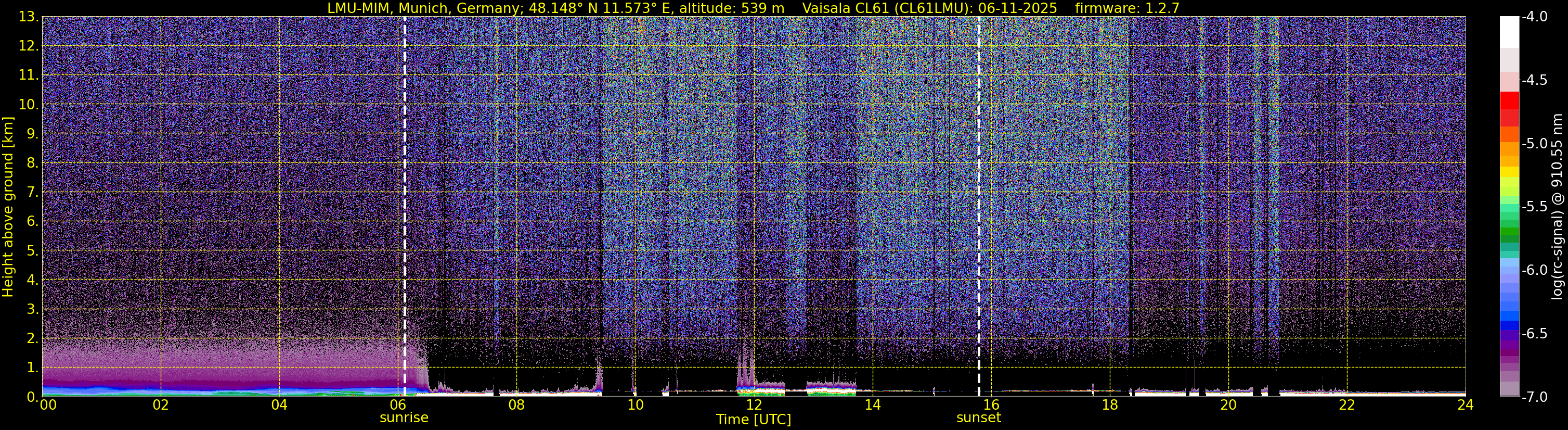Image resolution: width=1568 pixels, height=430 pixels.
Task: Click the '3.' height axis tick label
Action: tap(33, 309)
